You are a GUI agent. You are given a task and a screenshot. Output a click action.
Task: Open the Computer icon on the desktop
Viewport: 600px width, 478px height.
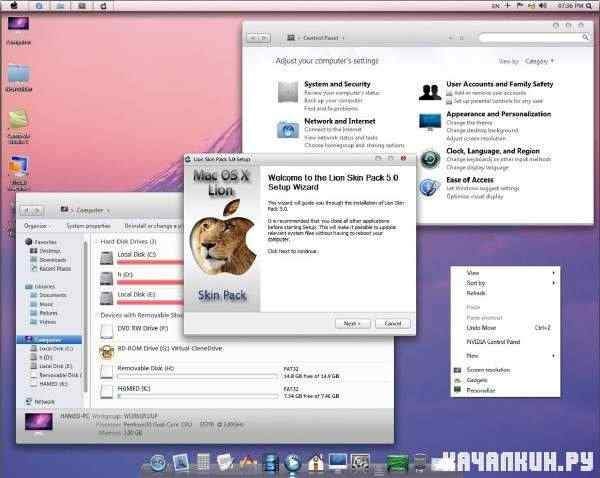coord(18,24)
